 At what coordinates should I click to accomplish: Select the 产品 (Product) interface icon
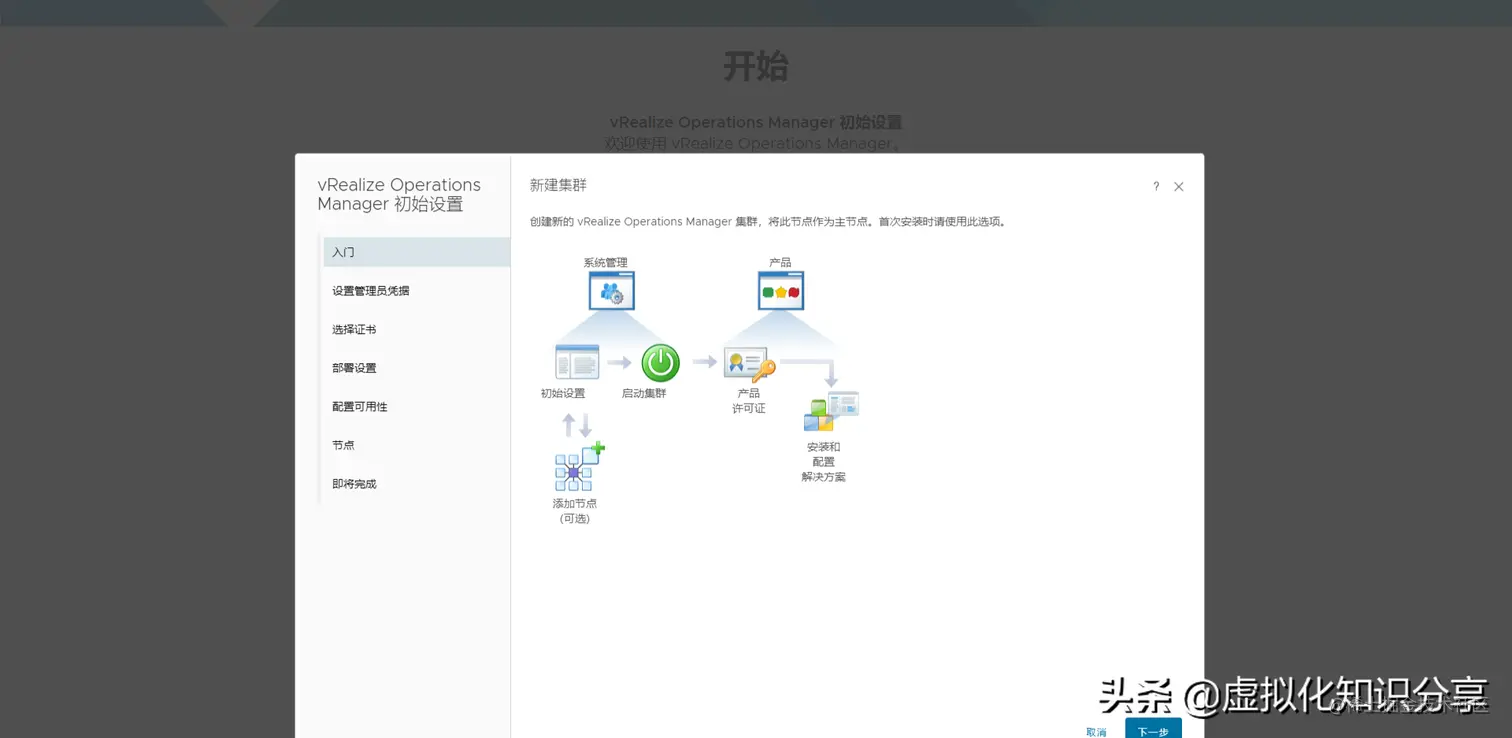click(780, 291)
